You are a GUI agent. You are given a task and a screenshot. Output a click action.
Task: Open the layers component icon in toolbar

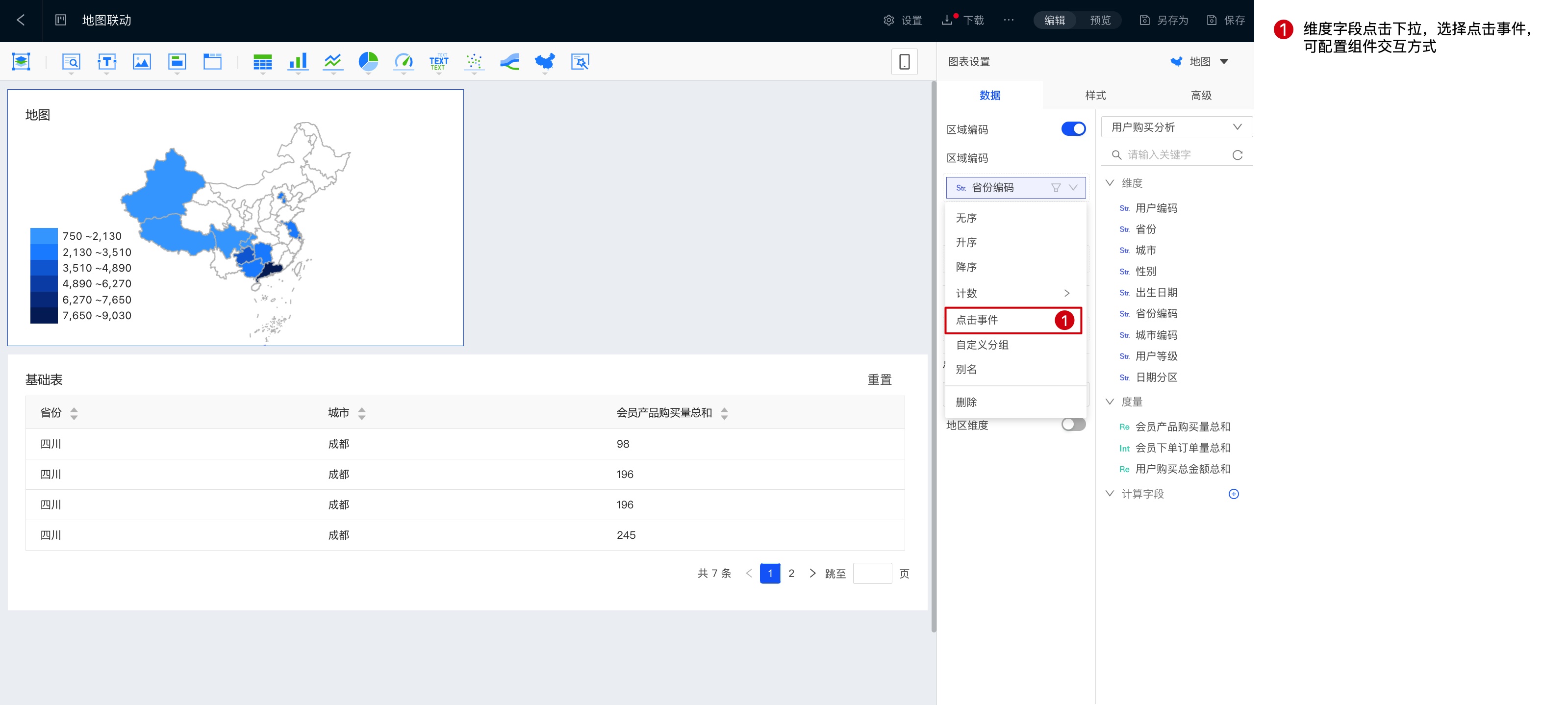pyautogui.click(x=21, y=61)
